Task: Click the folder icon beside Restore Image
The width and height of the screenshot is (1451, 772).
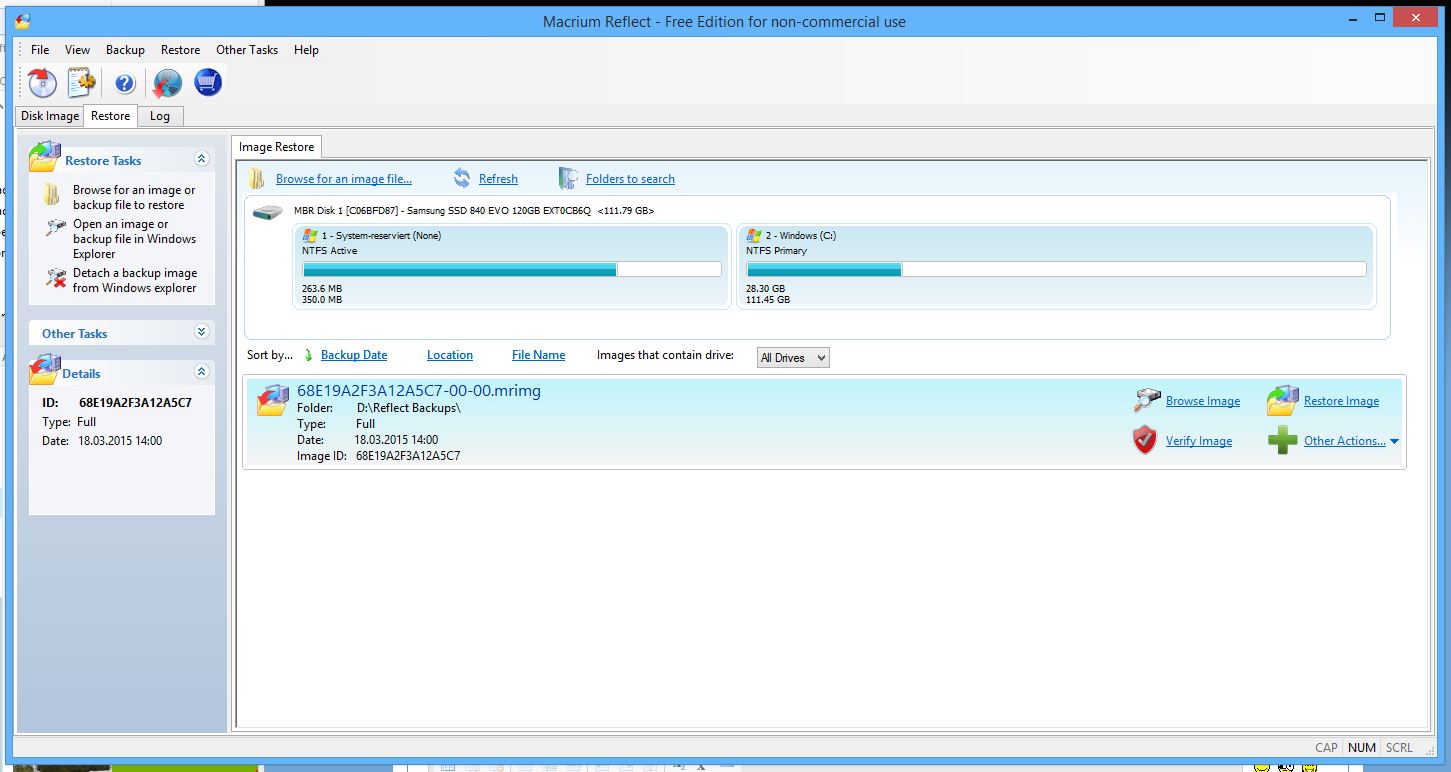Action: pyautogui.click(x=1282, y=400)
